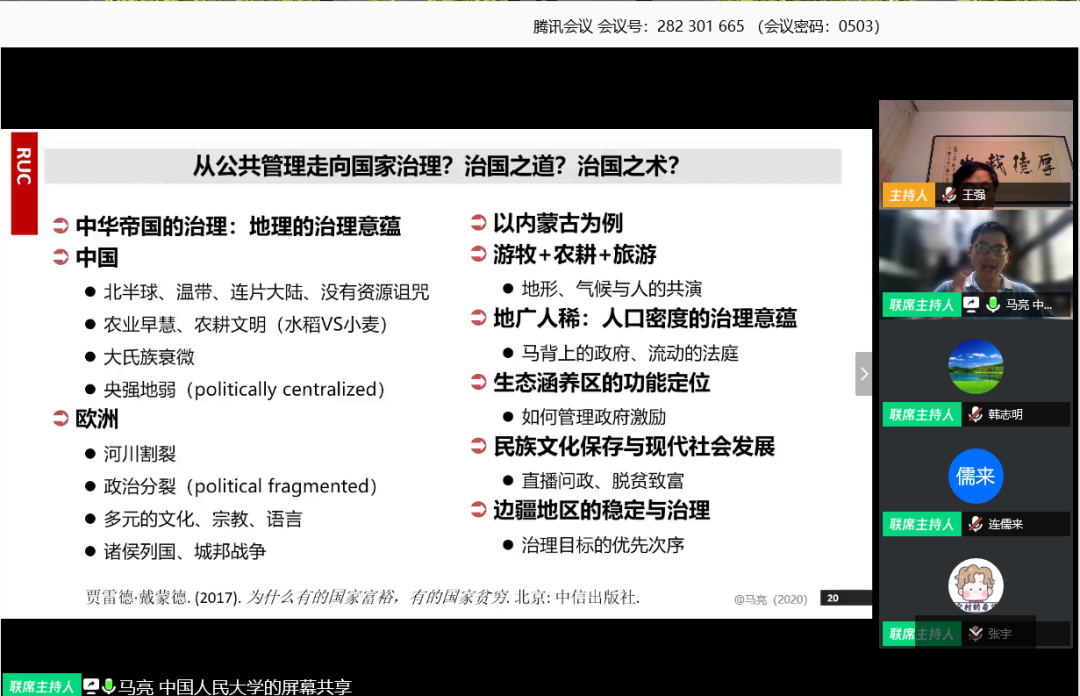1080x696 pixels.
Task: Collapse the participant video panel with arrow
Action: 864,374
